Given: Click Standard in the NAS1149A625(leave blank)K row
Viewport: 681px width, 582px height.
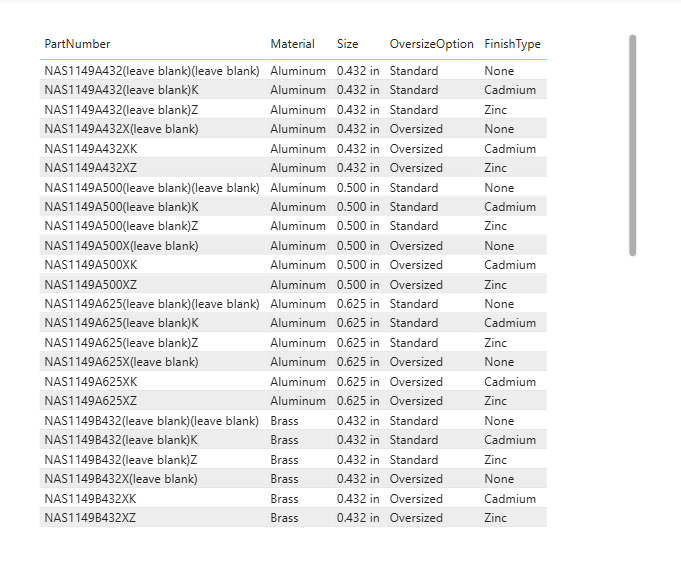Looking at the screenshot, I should click(x=414, y=324).
